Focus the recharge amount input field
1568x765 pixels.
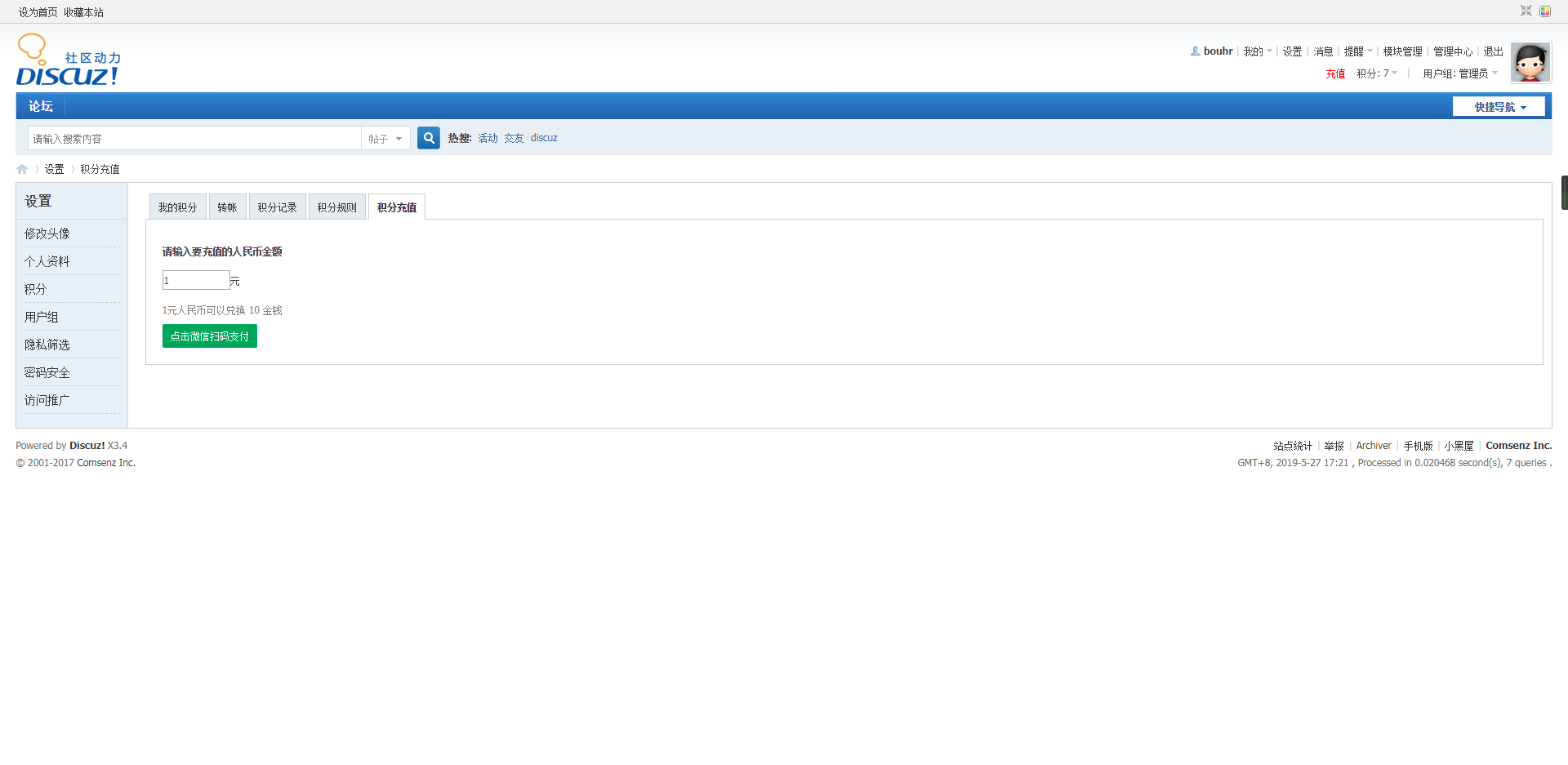(x=196, y=280)
